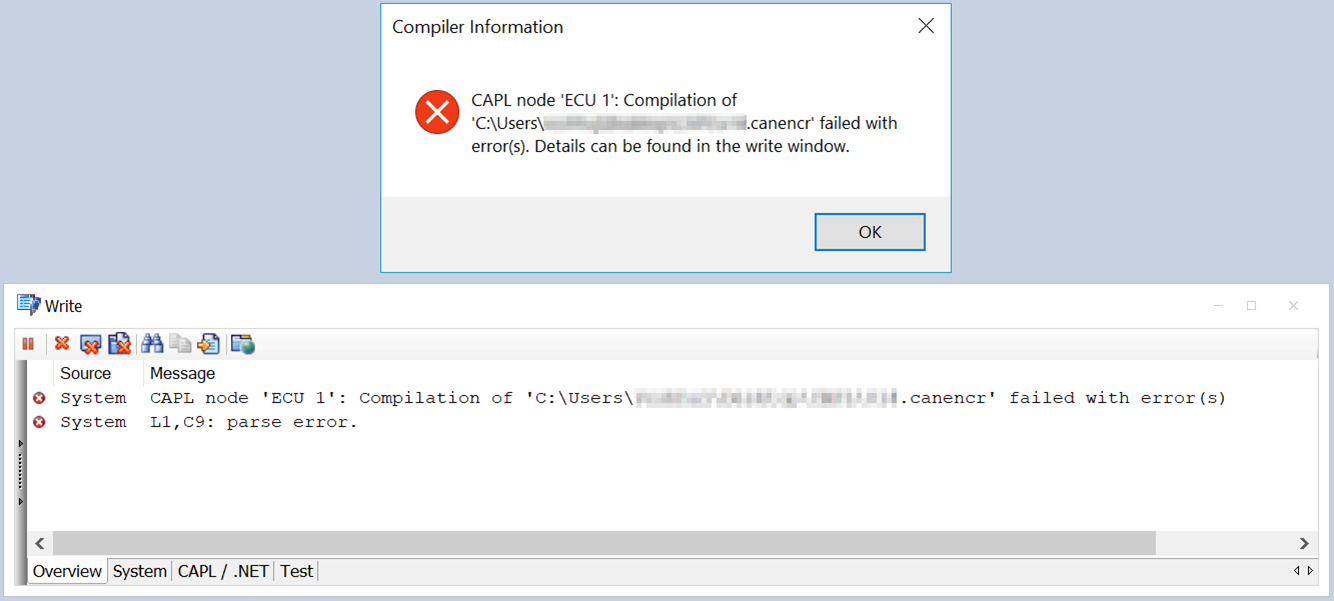Click the red X delete icon in the toolbar
Viewport: 1334px width, 601px height.
pos(62,344)
